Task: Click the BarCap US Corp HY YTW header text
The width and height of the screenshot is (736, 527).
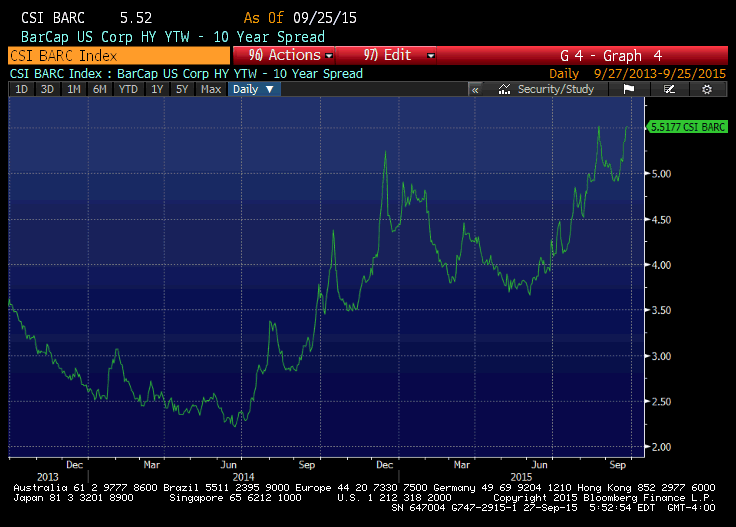Action: pyautogui.click(x=173, y=37)
